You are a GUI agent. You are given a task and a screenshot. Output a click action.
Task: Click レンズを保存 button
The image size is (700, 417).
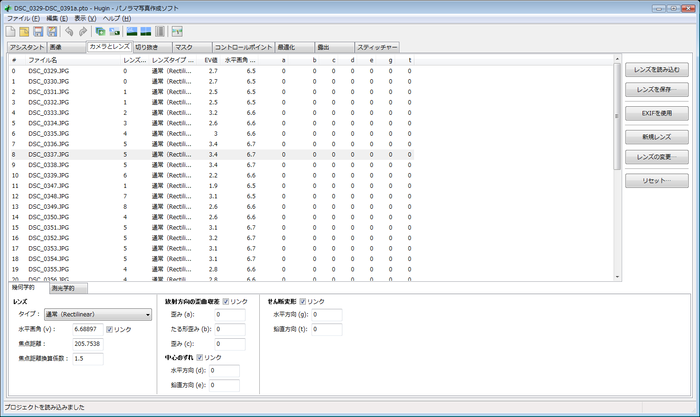click(657, 90)
